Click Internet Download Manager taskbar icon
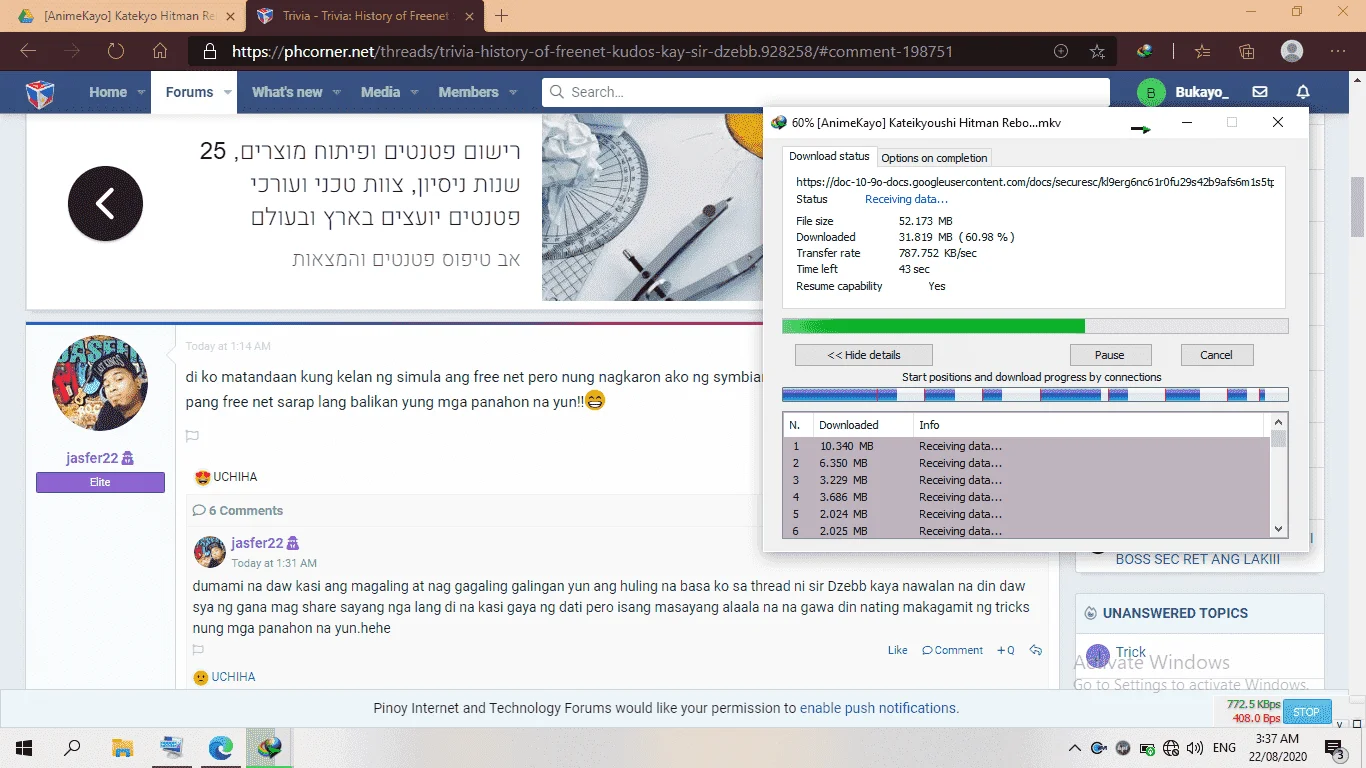 269,747
